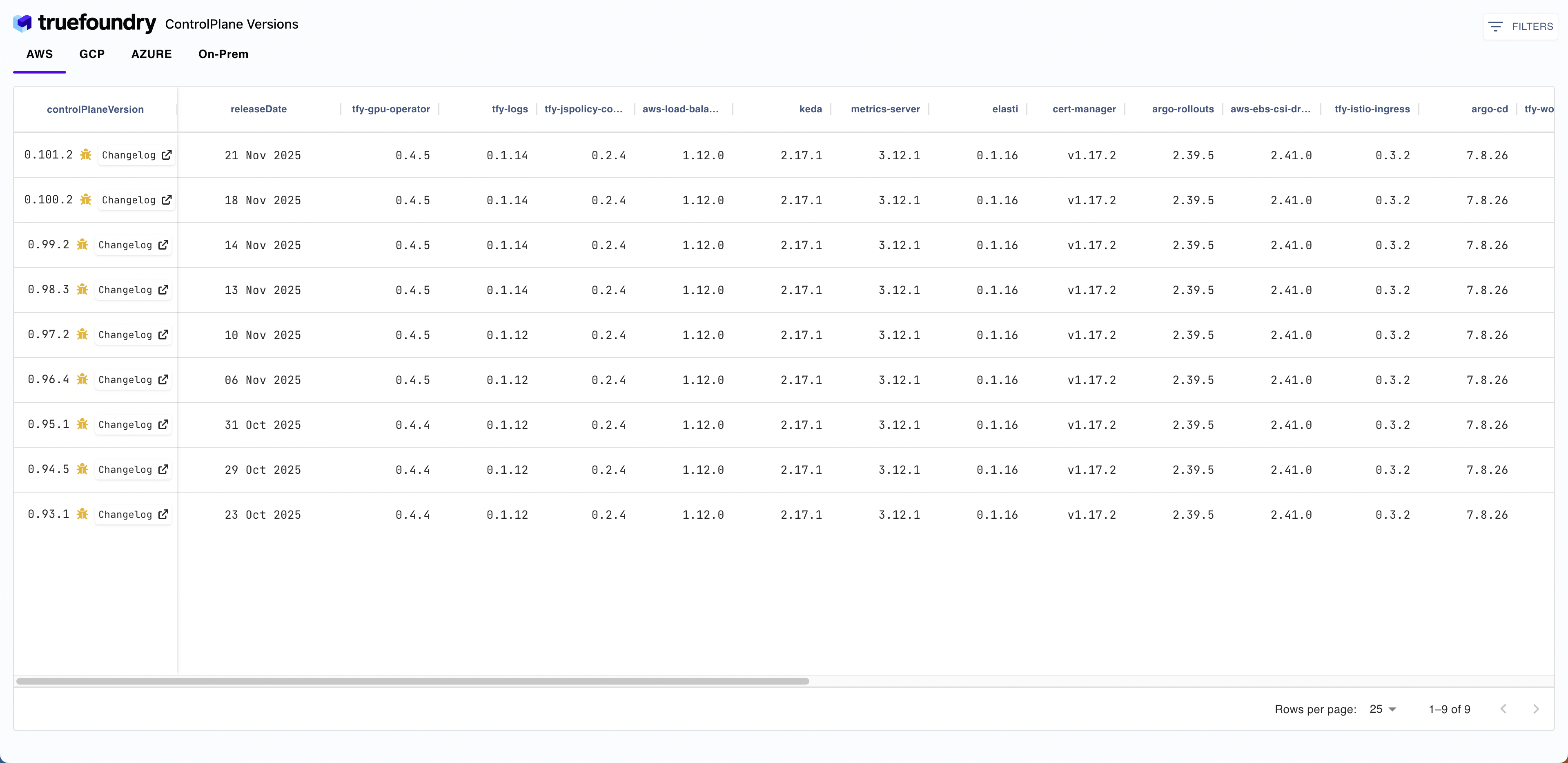Click the tfy-gpu-operator column header
1568x763 pixels.
(x=391, y=109)
